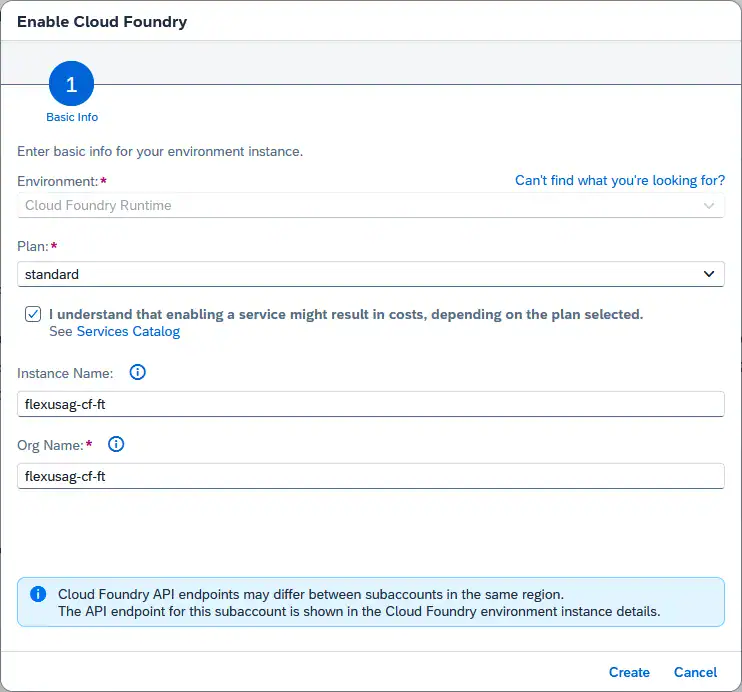Click the Enable Cloud Foundry dialog title
The width and height of the screenshot is (742, 692).
[x=102, y=21]
